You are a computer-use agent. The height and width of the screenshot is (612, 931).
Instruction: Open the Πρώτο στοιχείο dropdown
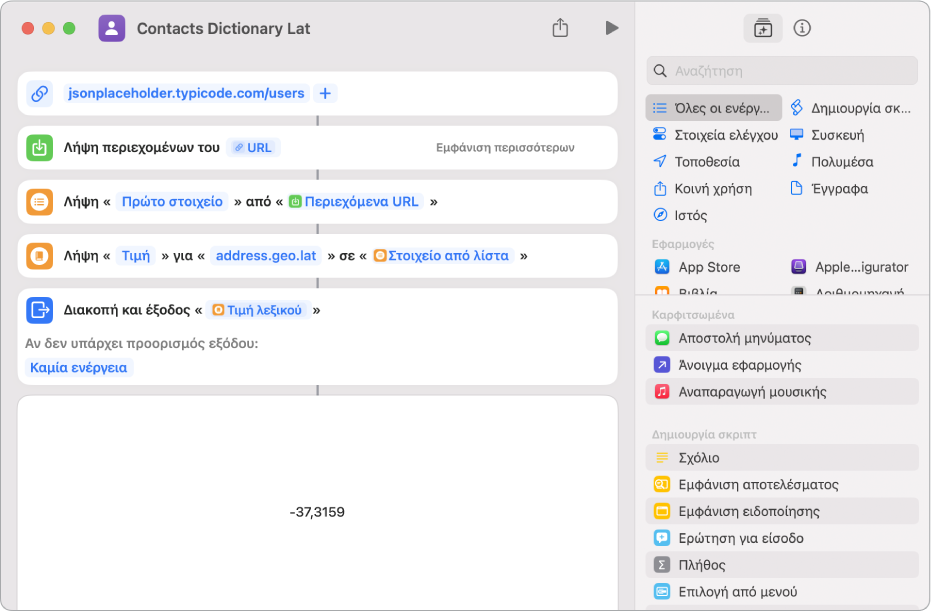tap(172, 202)
